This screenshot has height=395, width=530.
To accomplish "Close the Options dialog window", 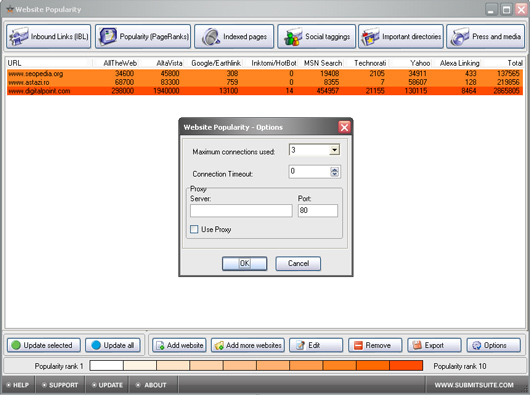I will click(x=344, y=127).
